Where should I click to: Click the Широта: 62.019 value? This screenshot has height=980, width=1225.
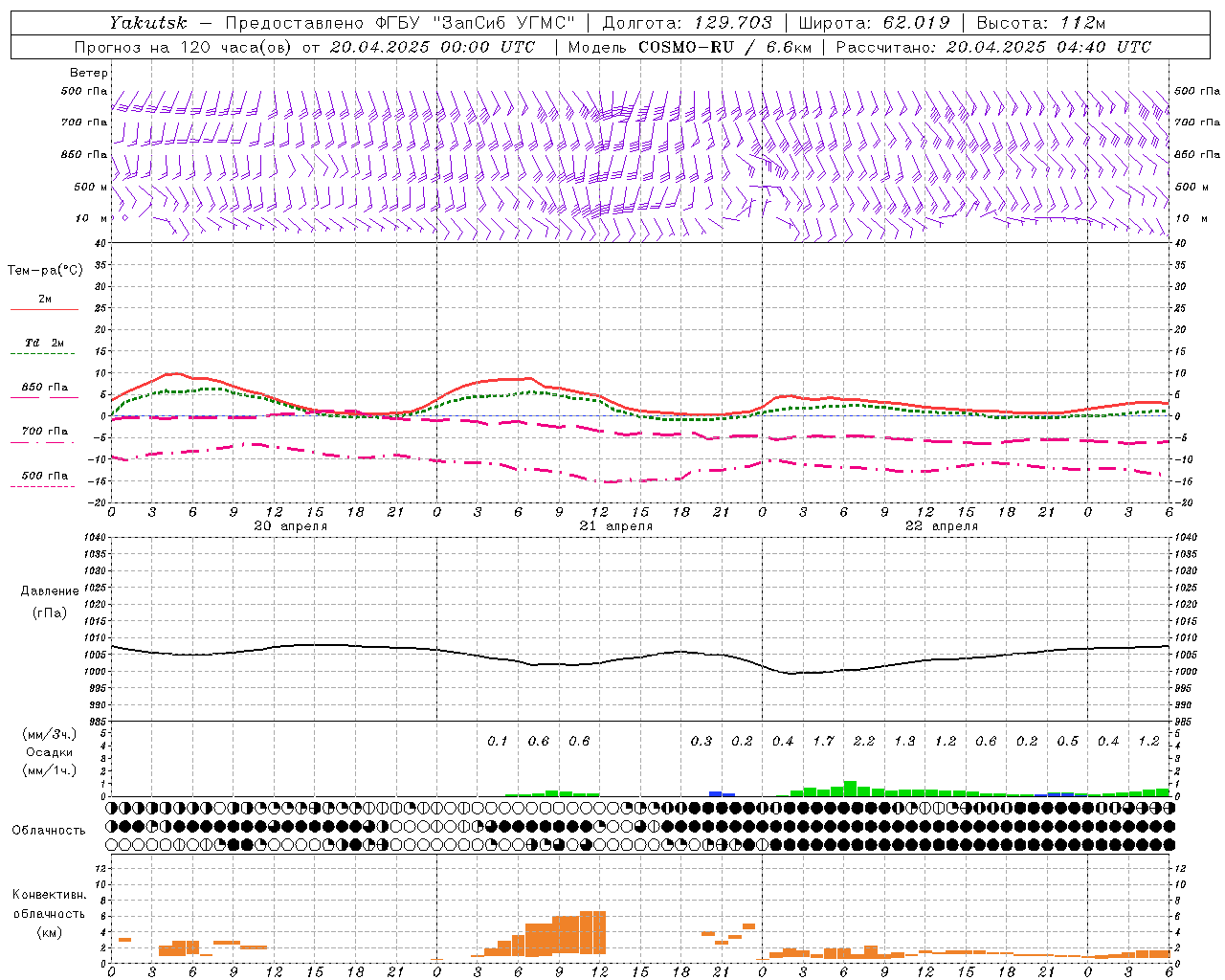click(x=874, y=23)
